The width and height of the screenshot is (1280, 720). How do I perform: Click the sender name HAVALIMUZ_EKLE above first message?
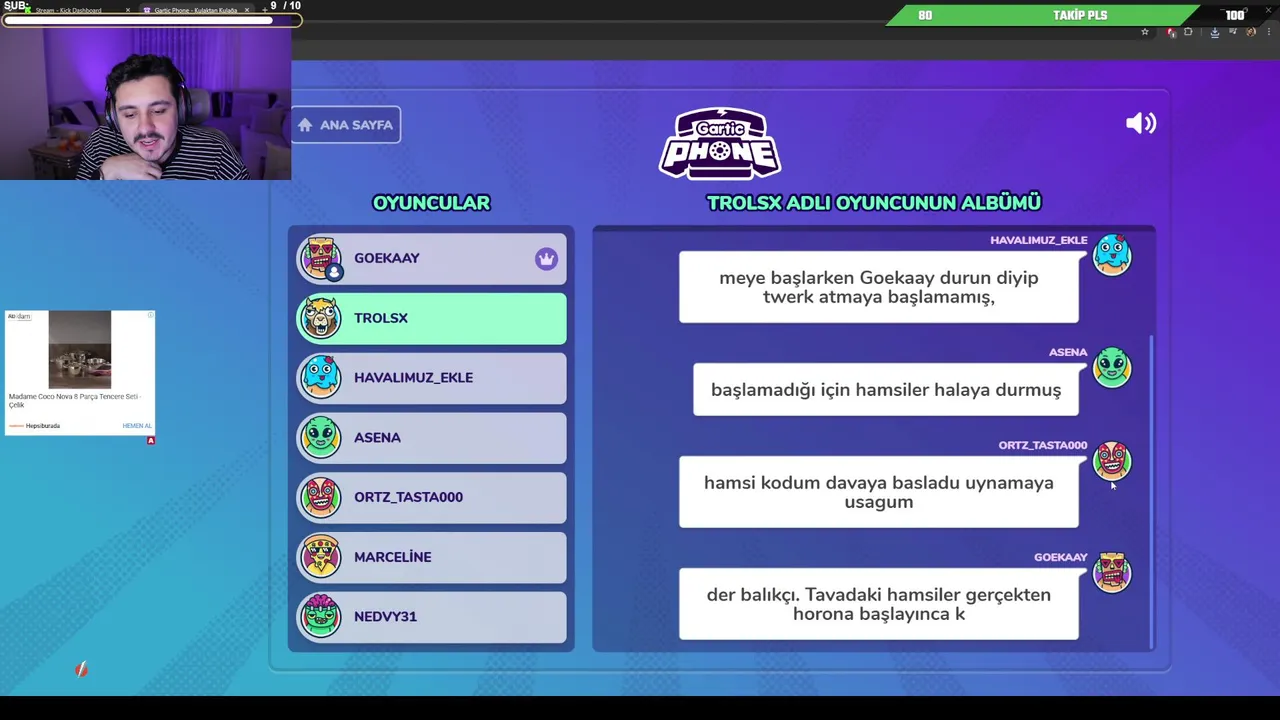[x=1038, y=241]
